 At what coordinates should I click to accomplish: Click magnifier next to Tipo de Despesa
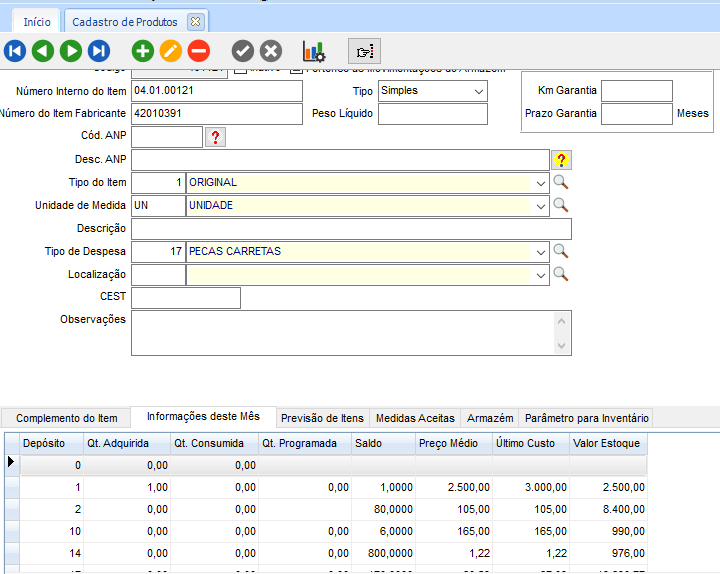click(x=561, y=251)
